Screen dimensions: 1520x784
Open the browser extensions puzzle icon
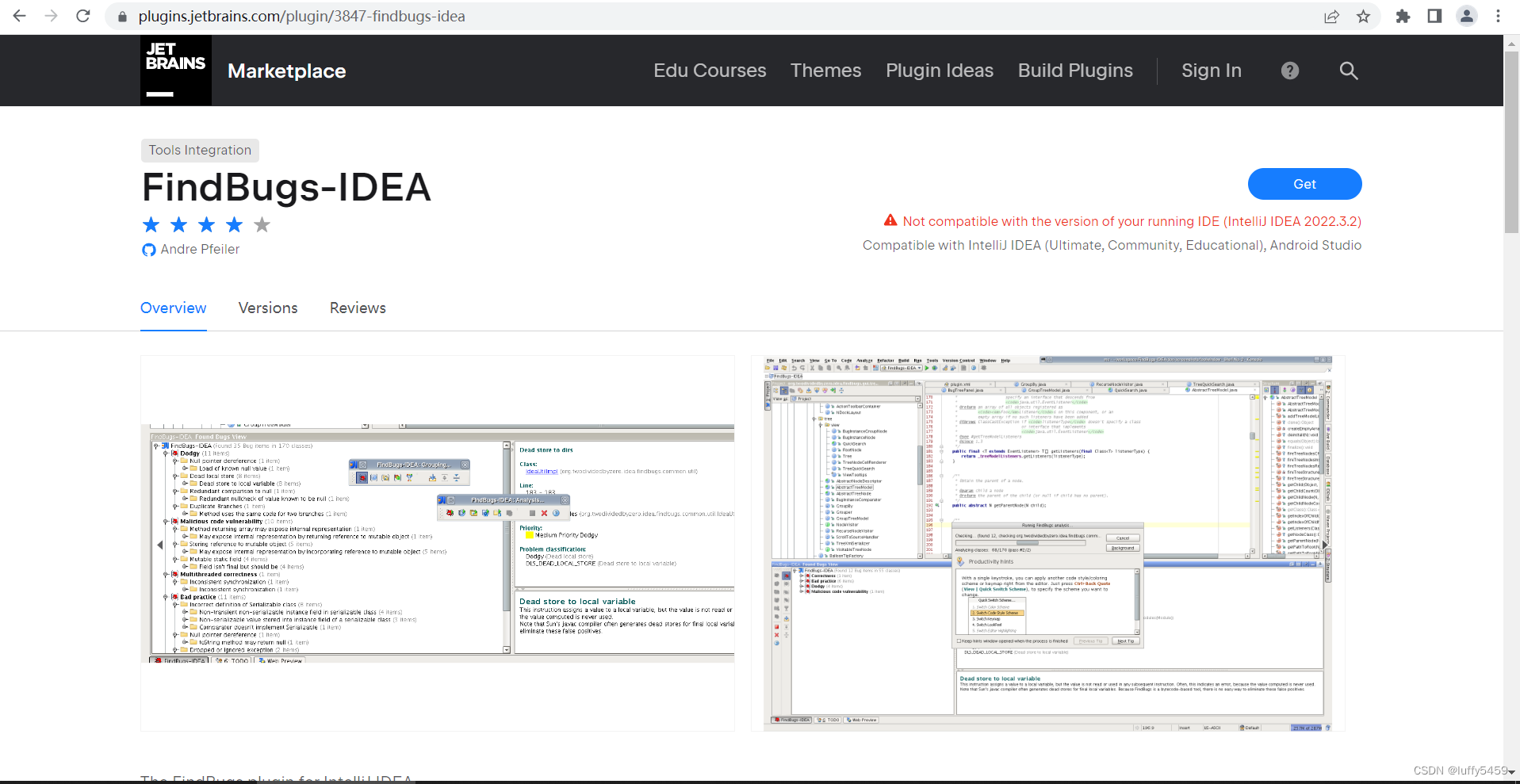point(1403,16)
